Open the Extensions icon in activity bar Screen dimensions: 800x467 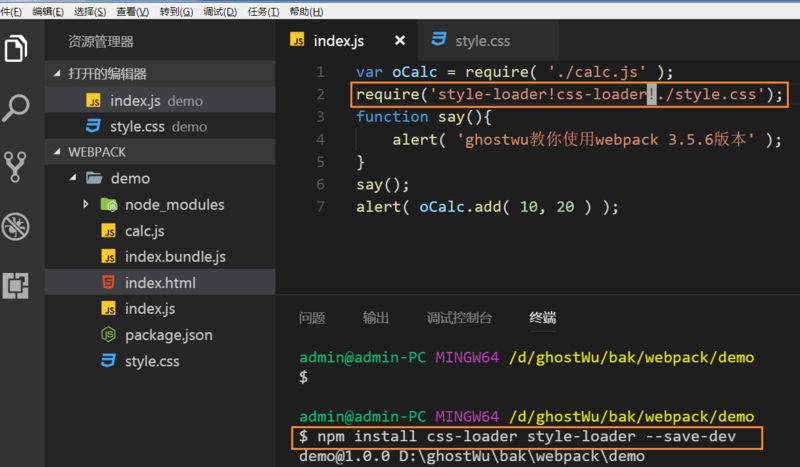[x=15, y=285]
